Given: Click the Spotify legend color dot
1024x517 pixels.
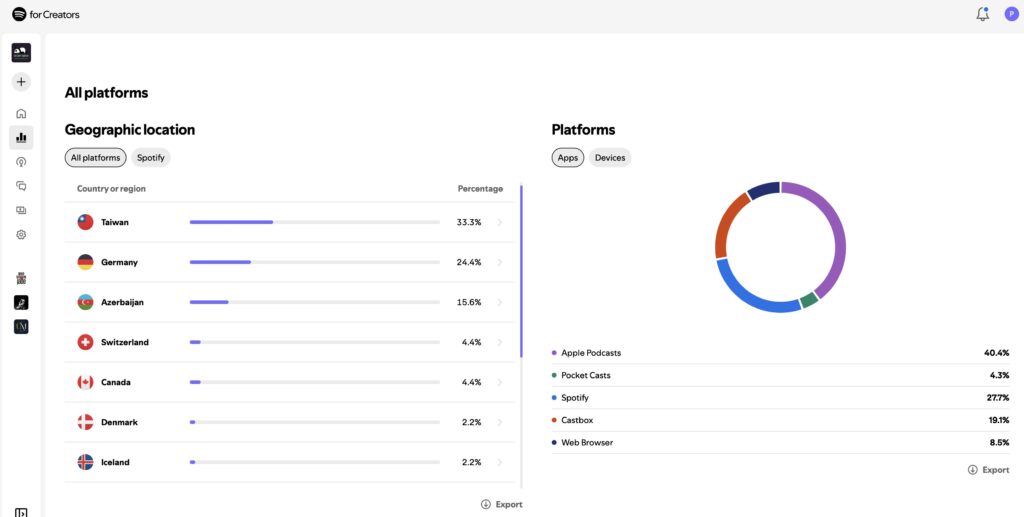Looking at the screenshot, I should tap(554, 398).
